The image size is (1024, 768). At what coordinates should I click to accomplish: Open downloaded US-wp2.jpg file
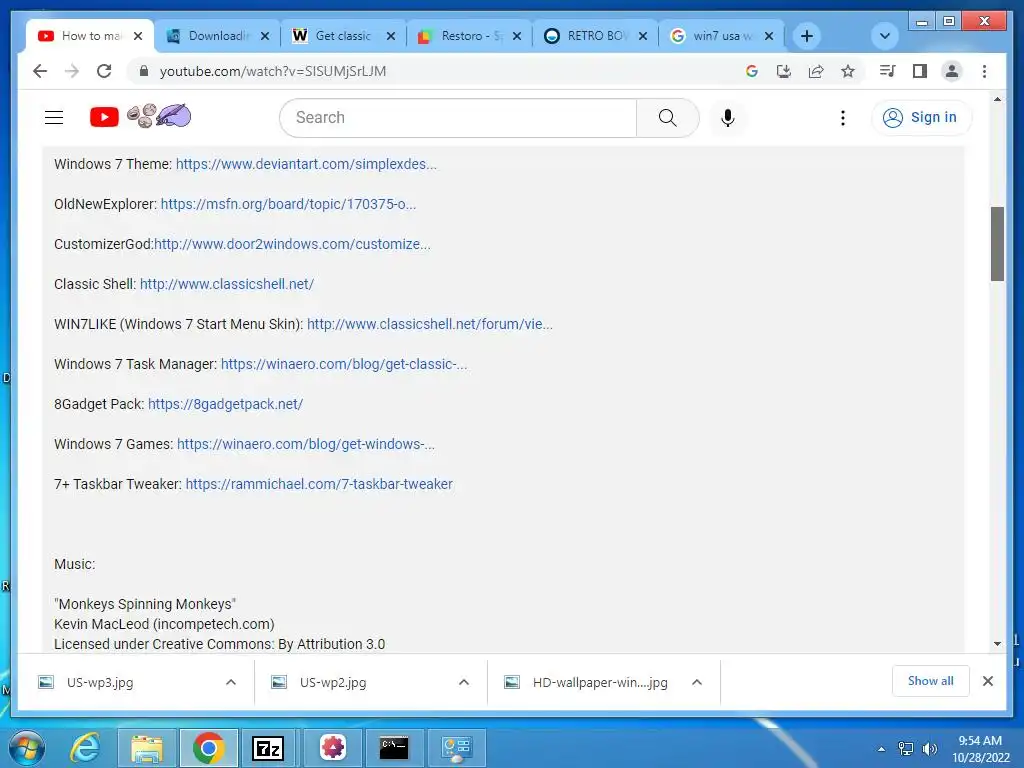332,682
